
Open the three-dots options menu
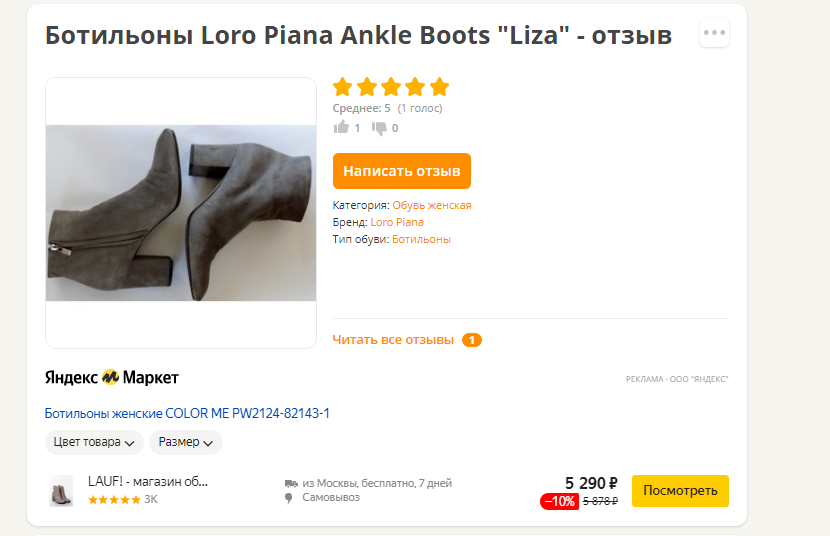pyautogui.click(x=714, y=33)
